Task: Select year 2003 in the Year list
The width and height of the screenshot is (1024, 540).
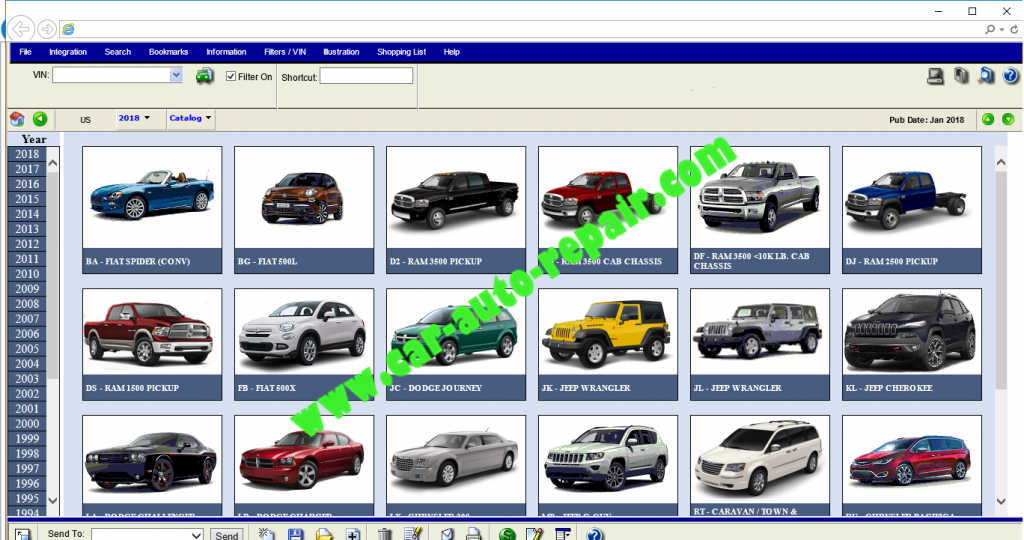Action: tap(27, 379)
